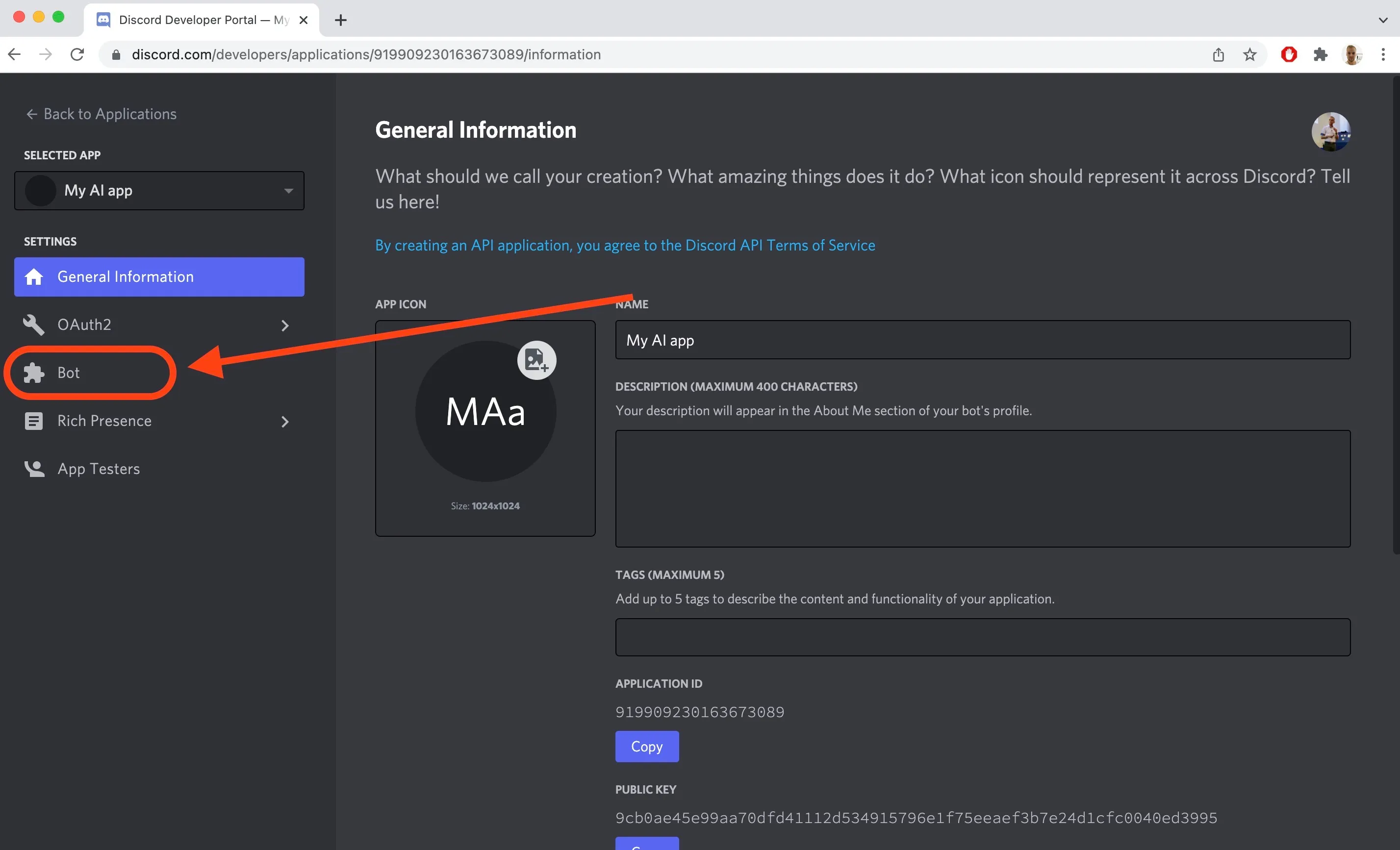Open the Rich Presence section
The width and height of the screenshot is (1400, 850).
point(159,421)
